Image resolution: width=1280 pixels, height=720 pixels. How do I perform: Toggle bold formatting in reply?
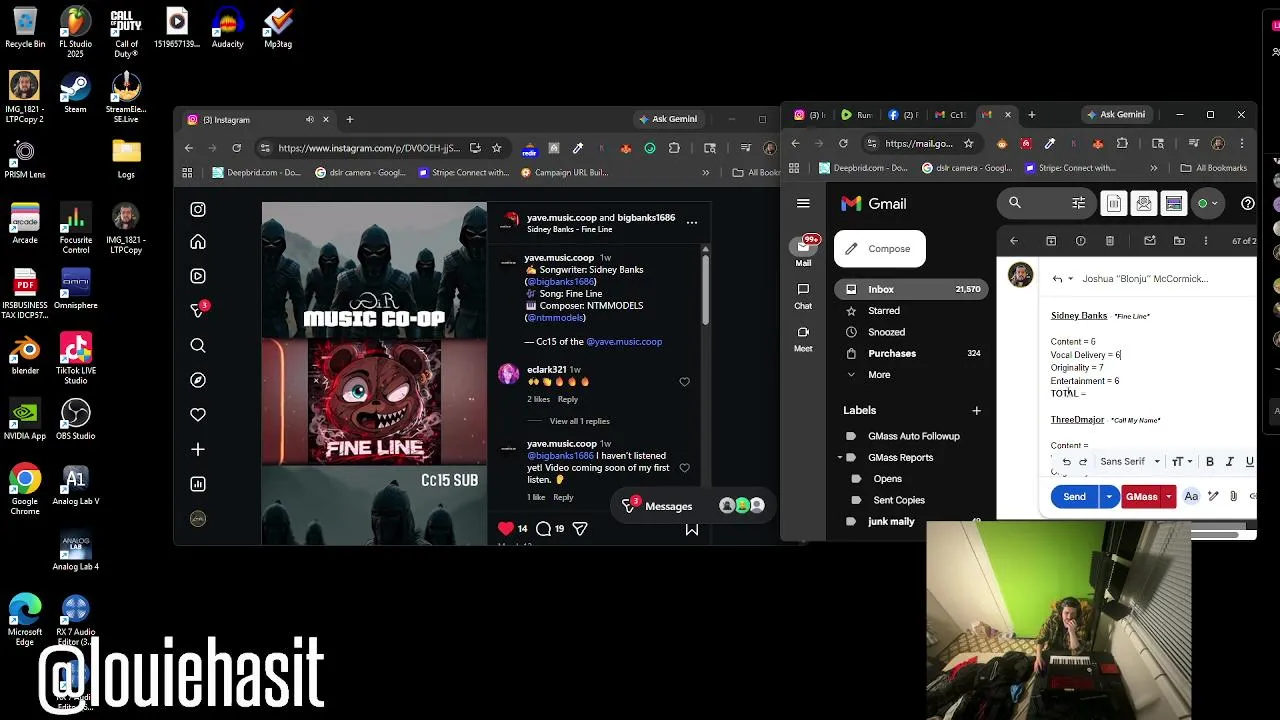coord(1210,462)
